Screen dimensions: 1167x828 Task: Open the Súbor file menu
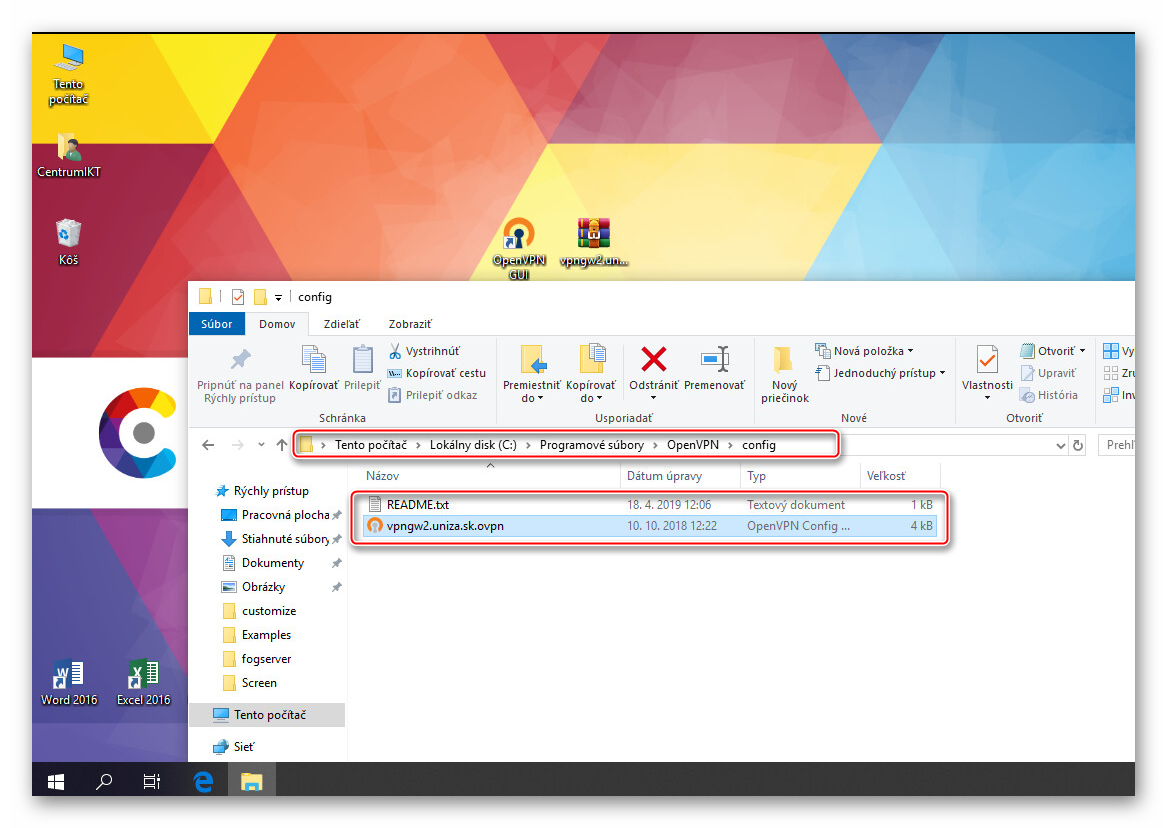216,324
